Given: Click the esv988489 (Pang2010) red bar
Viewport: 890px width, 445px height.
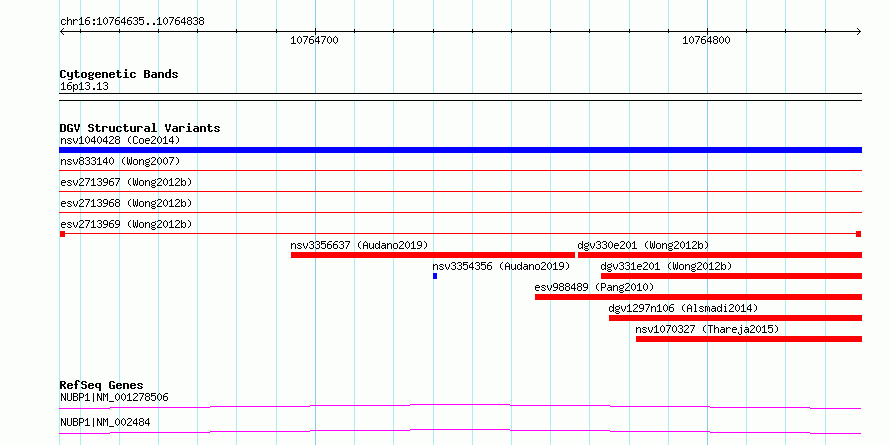Looking at the screenshot, I should [698, 297].
